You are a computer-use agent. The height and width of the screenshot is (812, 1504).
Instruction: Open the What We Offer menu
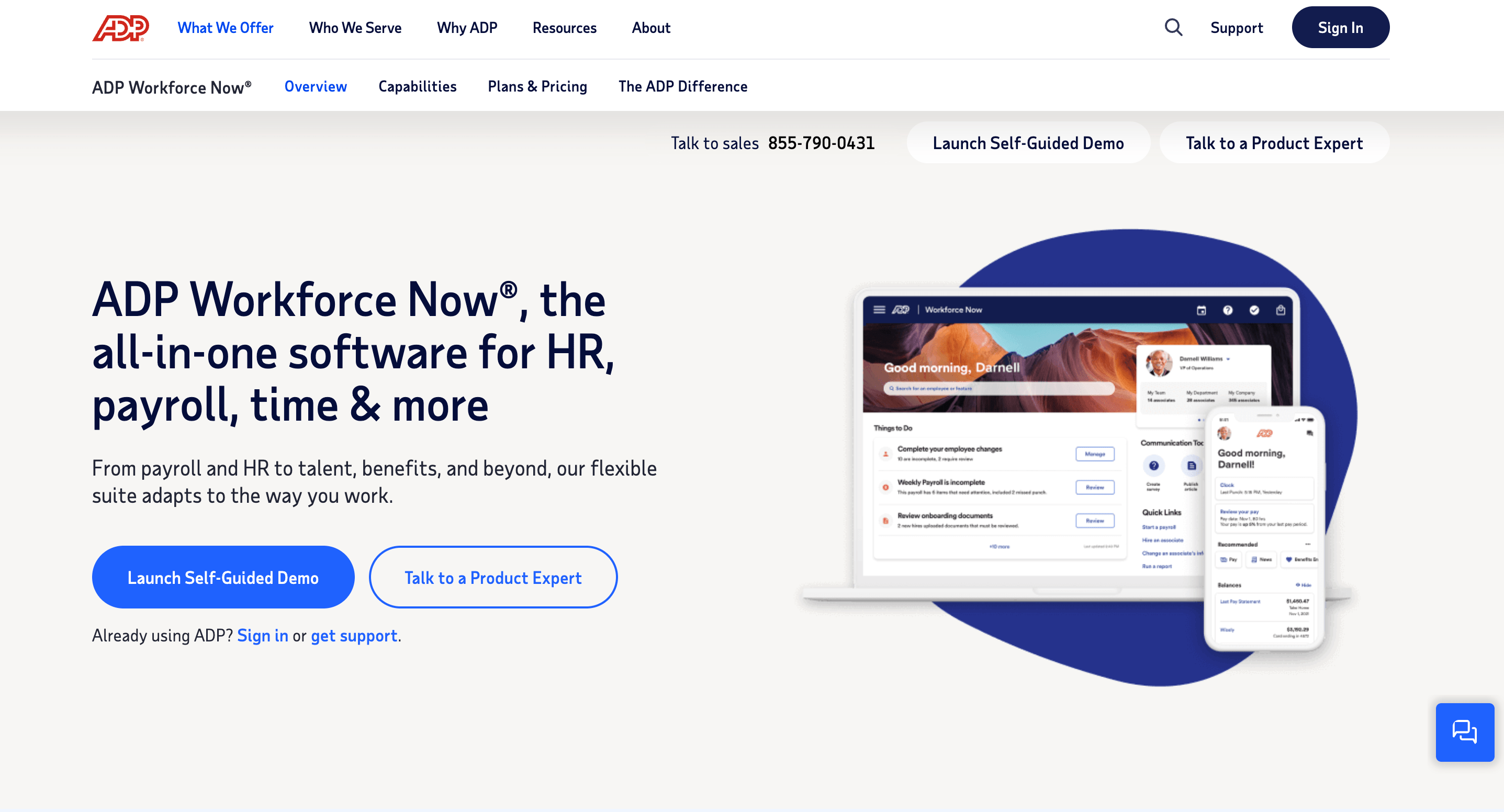pos(226,28)
